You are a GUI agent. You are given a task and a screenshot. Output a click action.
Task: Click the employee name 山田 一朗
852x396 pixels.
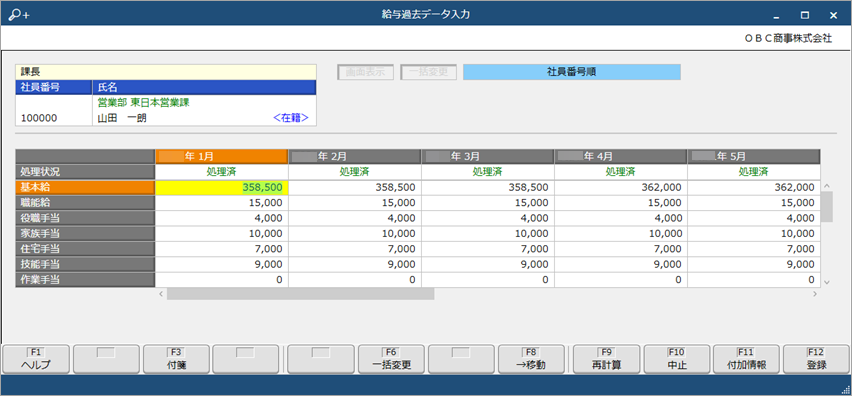pyautogui.click(x=122, y=118)
